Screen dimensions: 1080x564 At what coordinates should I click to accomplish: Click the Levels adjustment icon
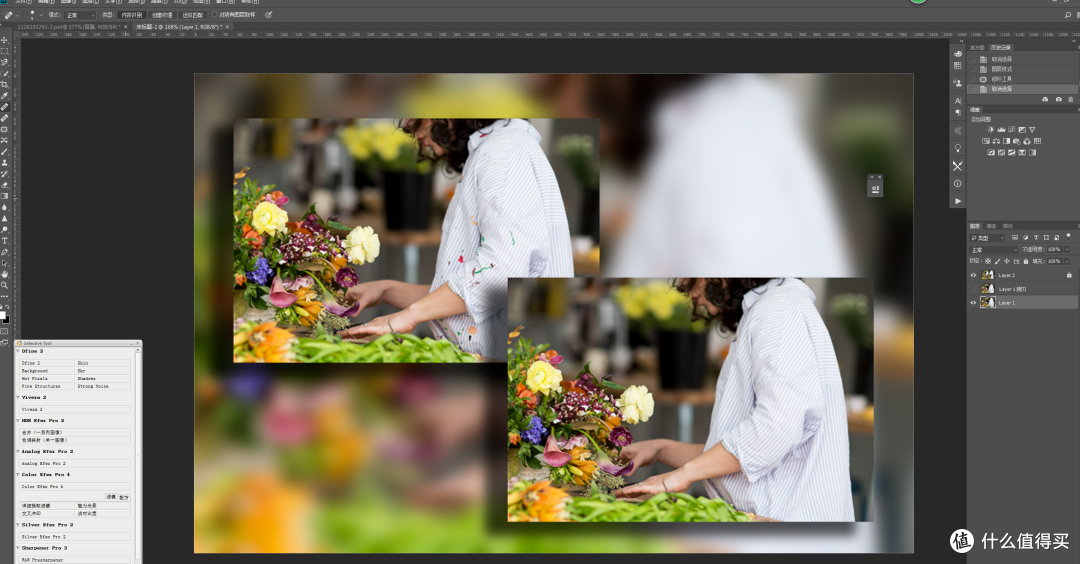[1001, 129]
